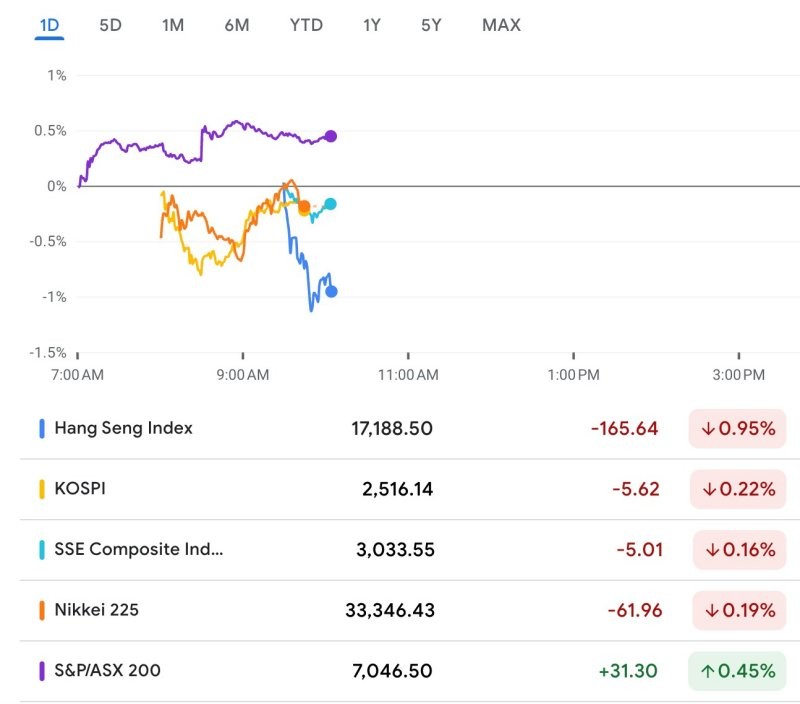
Task: Click the Hang Seng price 17,188.50
Action: click(392, 429)
